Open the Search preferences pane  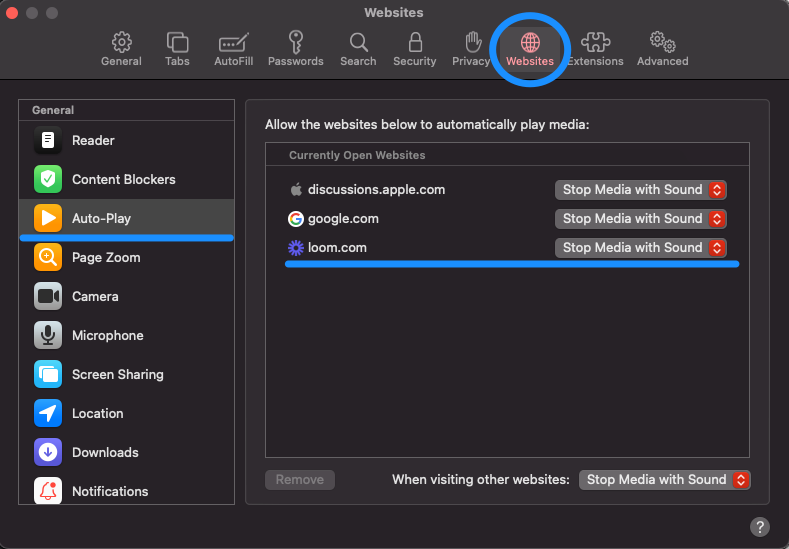tap(358, 43)
